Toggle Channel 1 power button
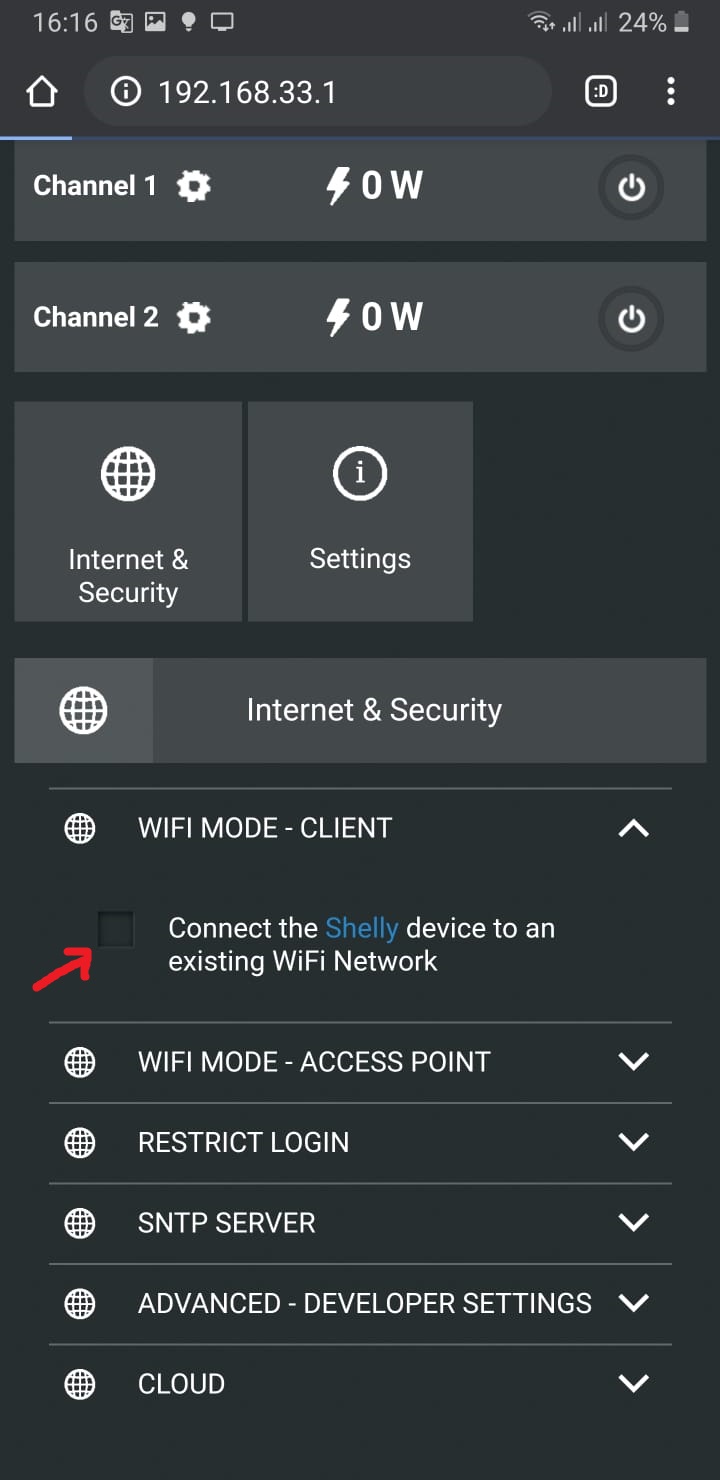This screenshot has height=1480, width=720. [x=631, y=187]
